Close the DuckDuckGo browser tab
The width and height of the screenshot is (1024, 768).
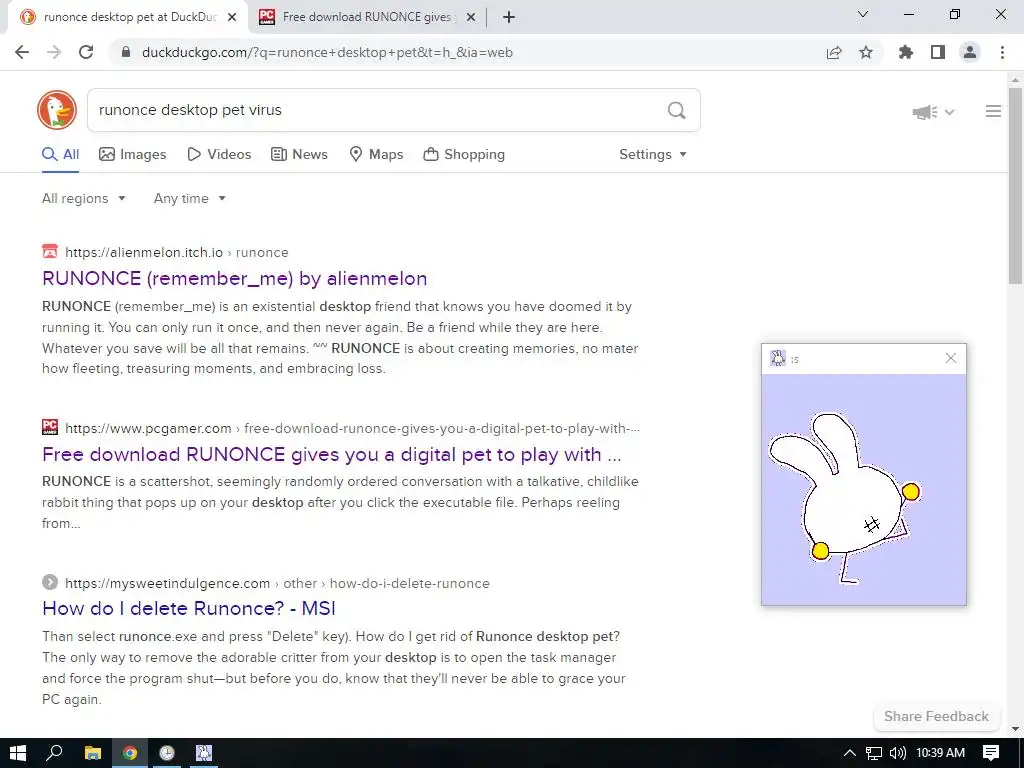[232, 18]
